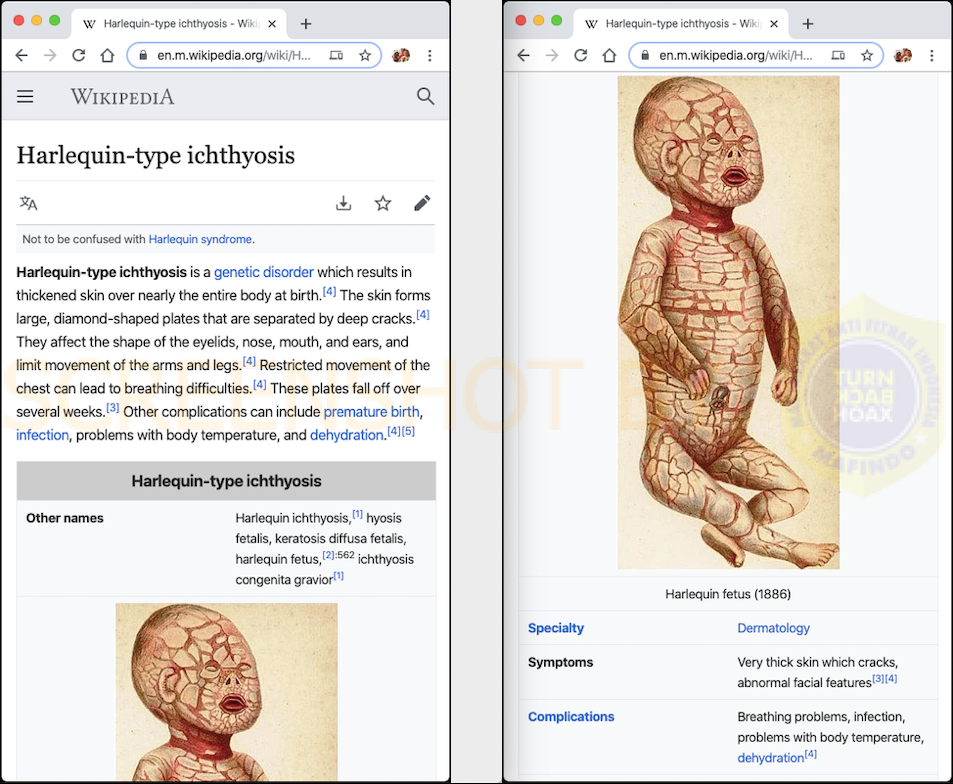Viewport: 953px width, 784px height.
Task: Open Wikipedia hamburger menu in left window
Action: point(25,96)
